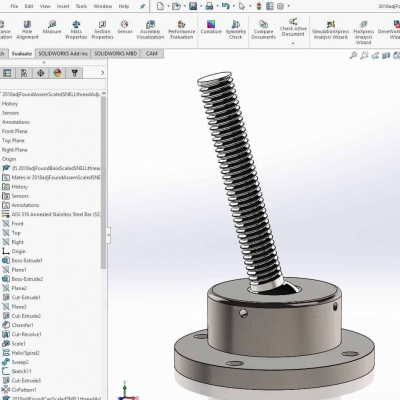Save the document with the floppy icon
This screenshot has height=400, width=400.
point(193,6)
